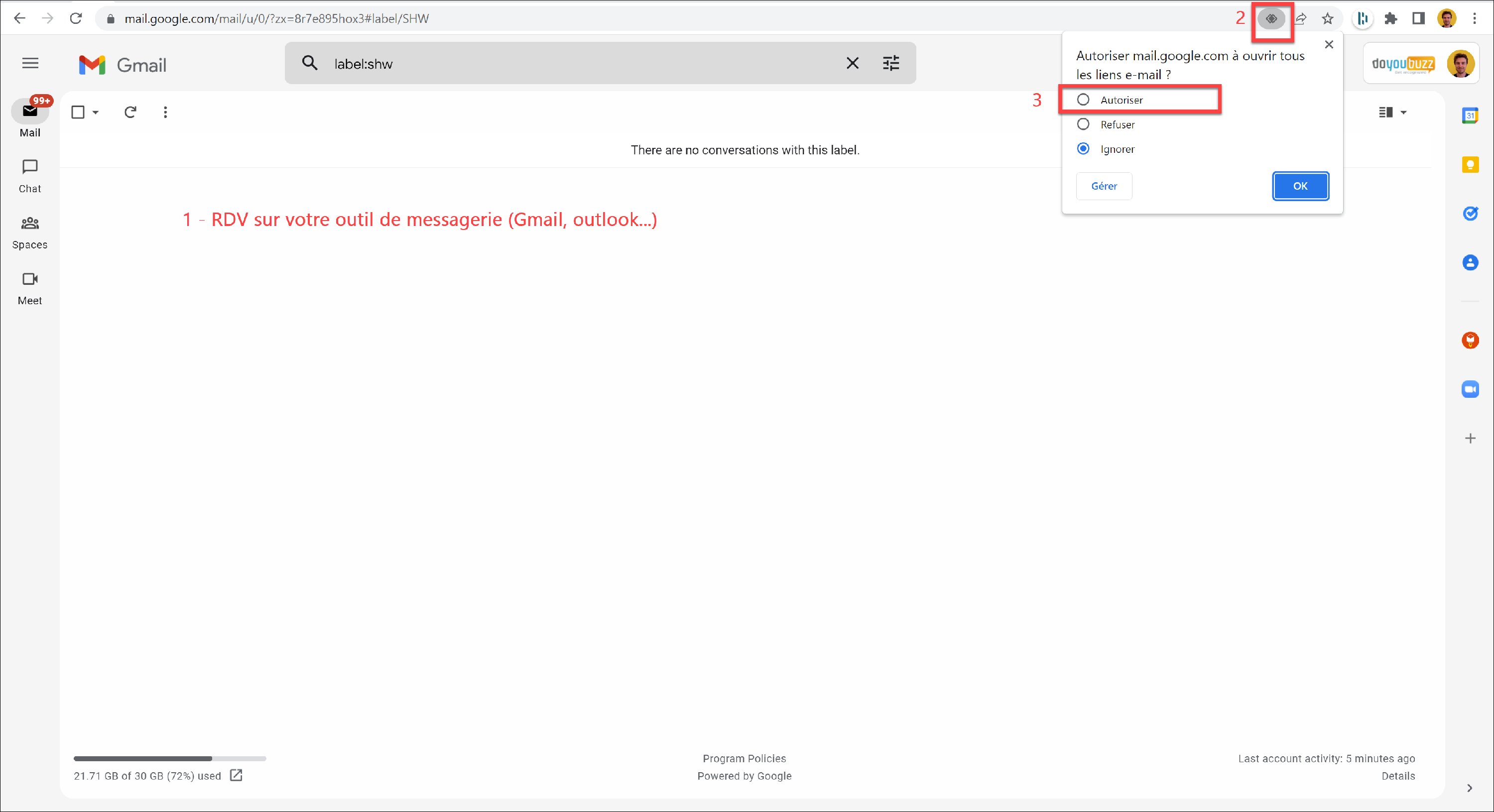Click the protocol handler icon in address bar
Image resolution: width=1494 pixels, height=812 pixels.
point(1271,19)
